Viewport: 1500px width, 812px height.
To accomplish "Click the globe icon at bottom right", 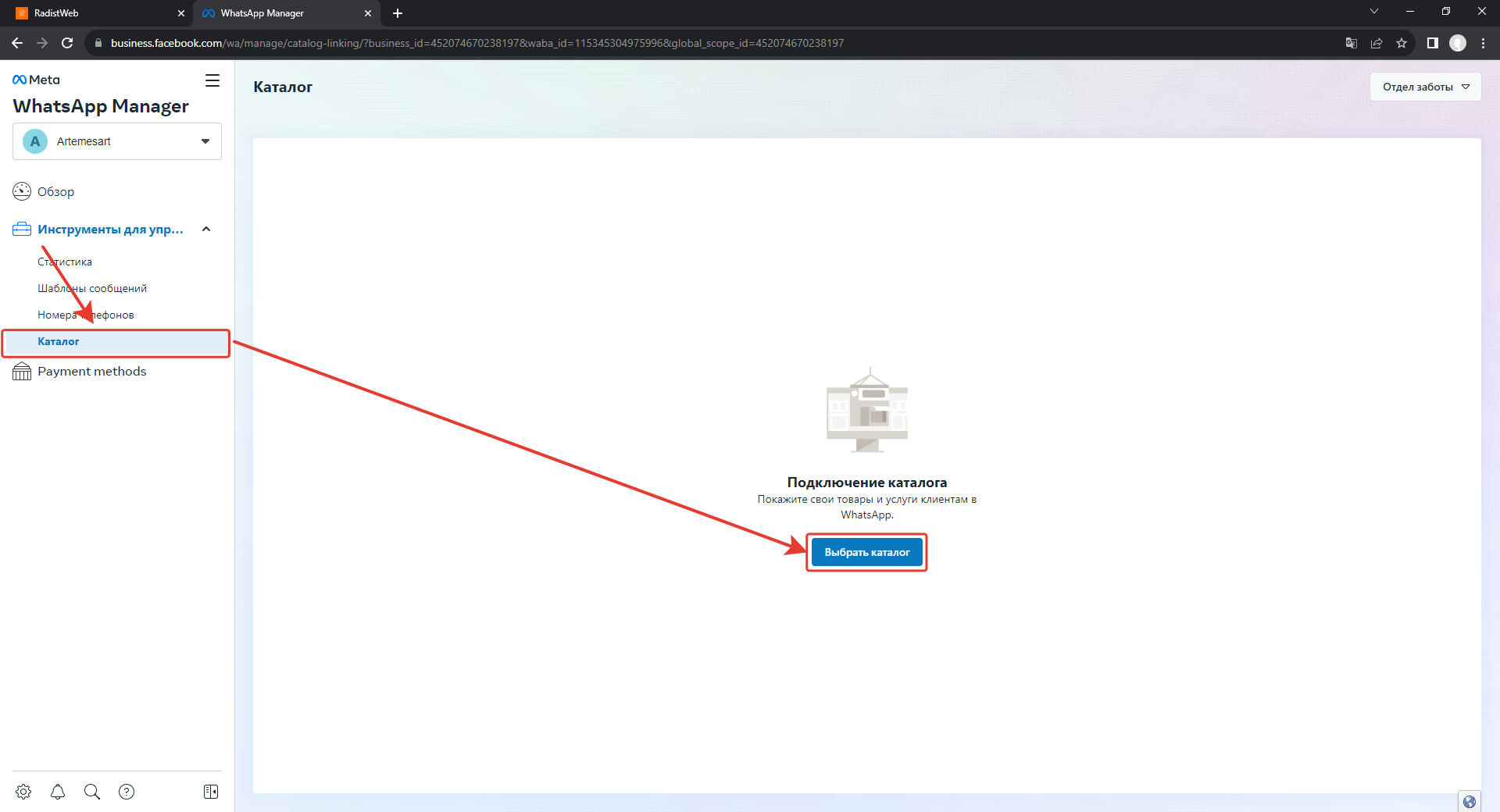I will coord(1470,802).
